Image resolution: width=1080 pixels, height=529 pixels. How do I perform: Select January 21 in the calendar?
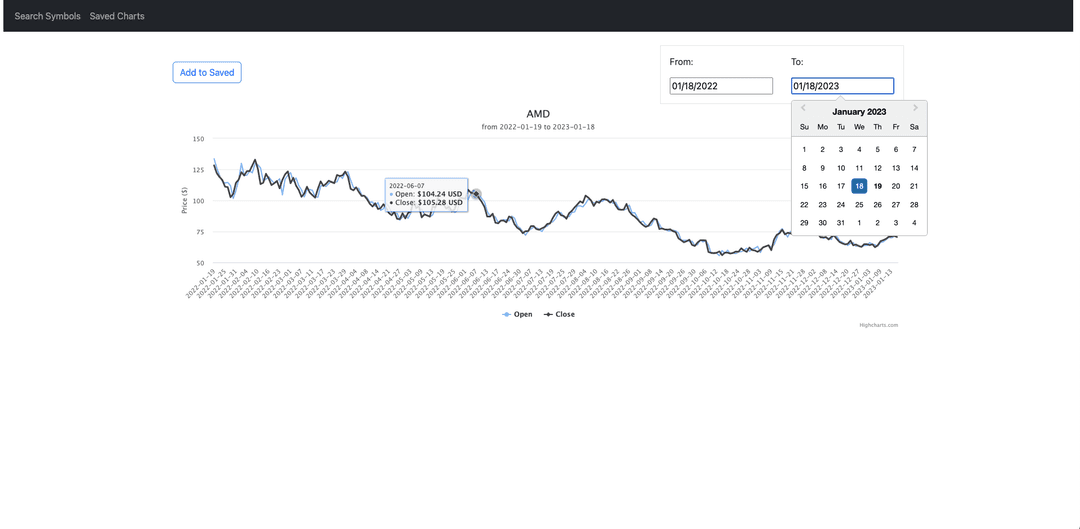point(914,186)
